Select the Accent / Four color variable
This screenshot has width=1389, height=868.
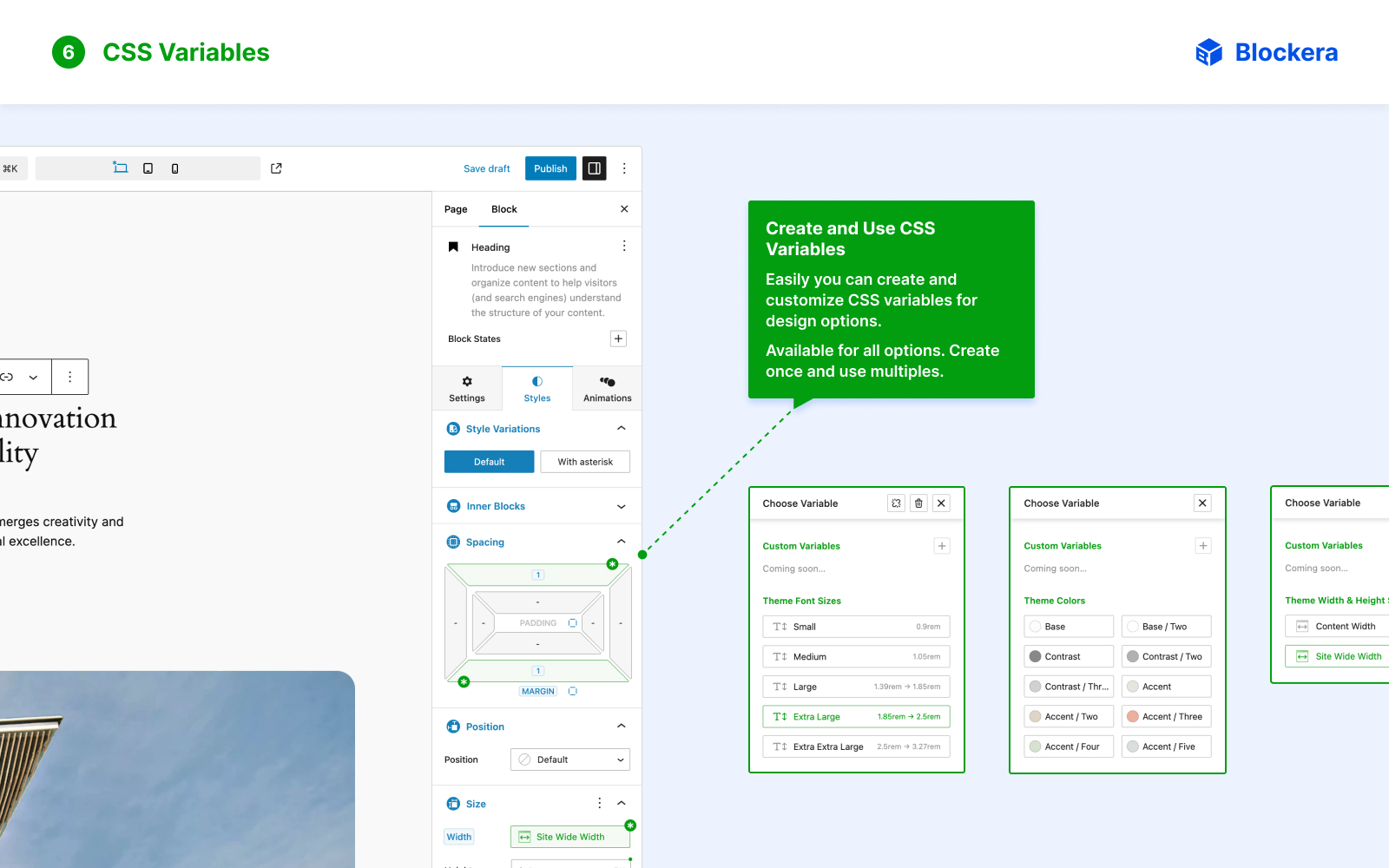pyautogui.click(x=1069, y=746)
